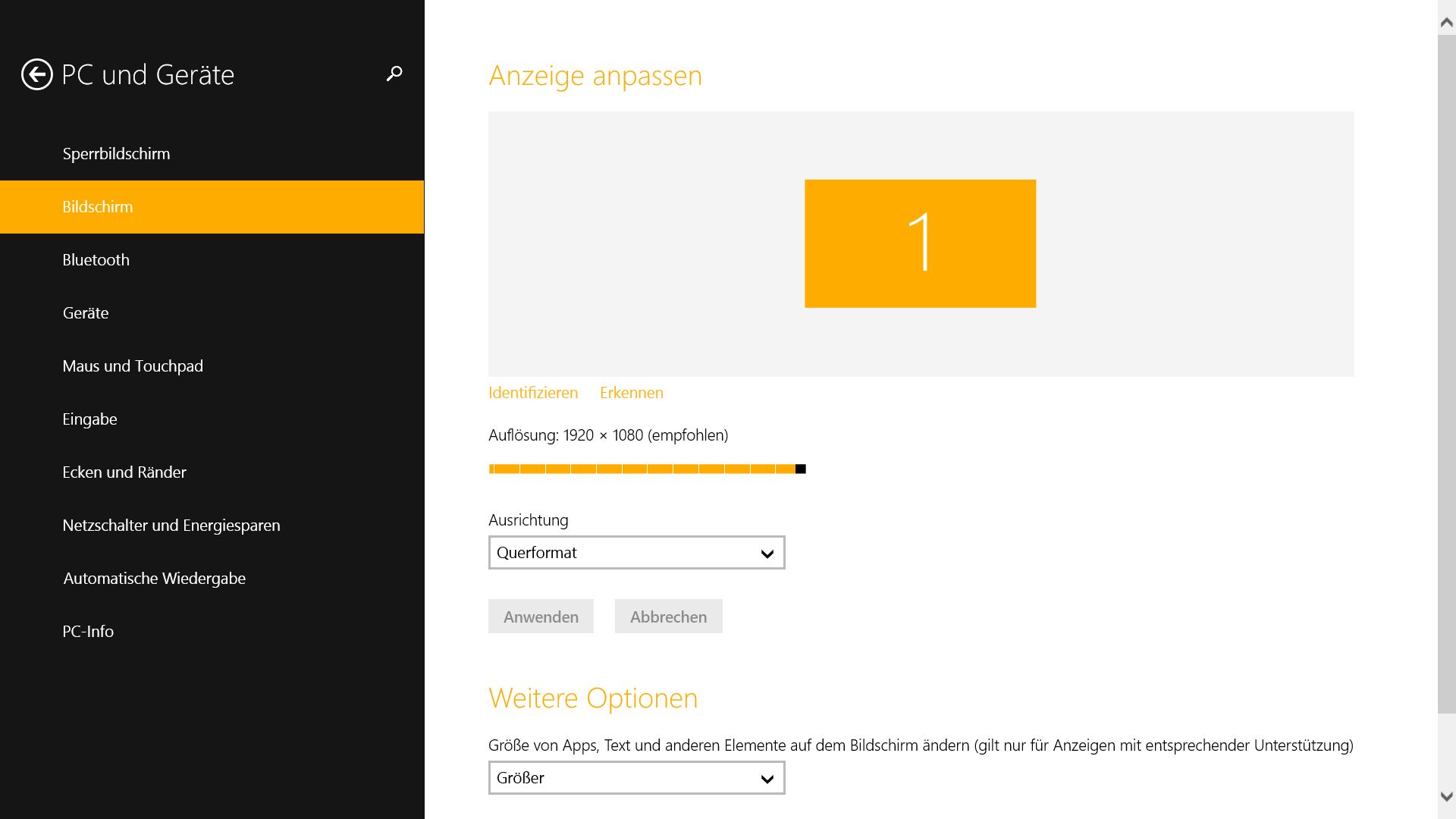Click the Identifizieren link

(x=533, y=393)
